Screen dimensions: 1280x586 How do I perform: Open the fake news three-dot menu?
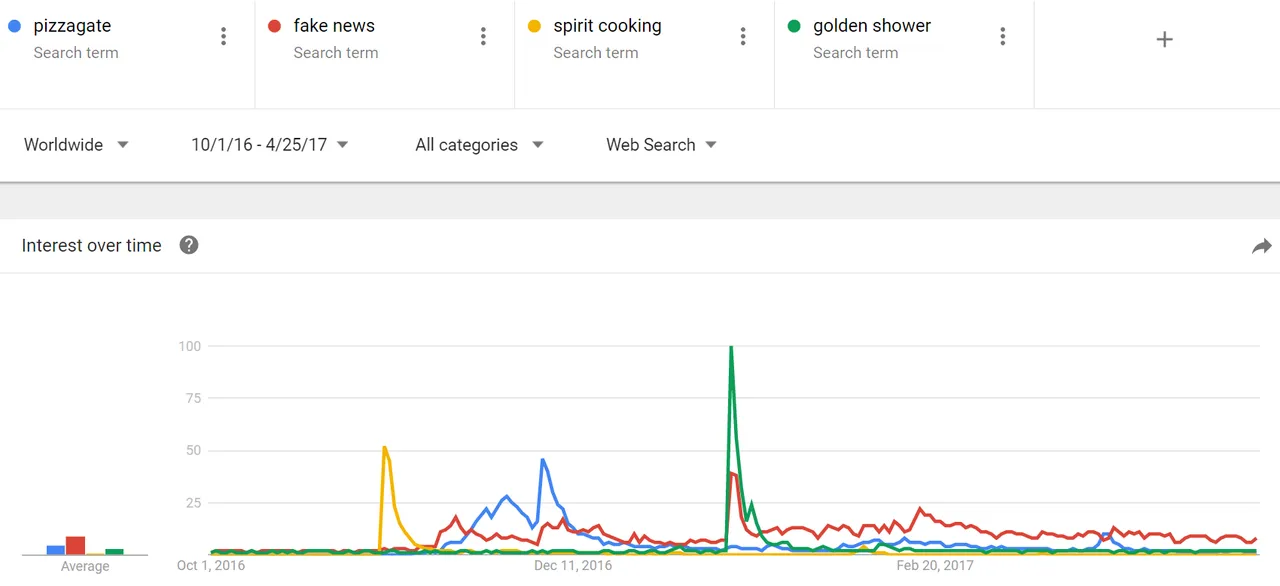(483, 37)
